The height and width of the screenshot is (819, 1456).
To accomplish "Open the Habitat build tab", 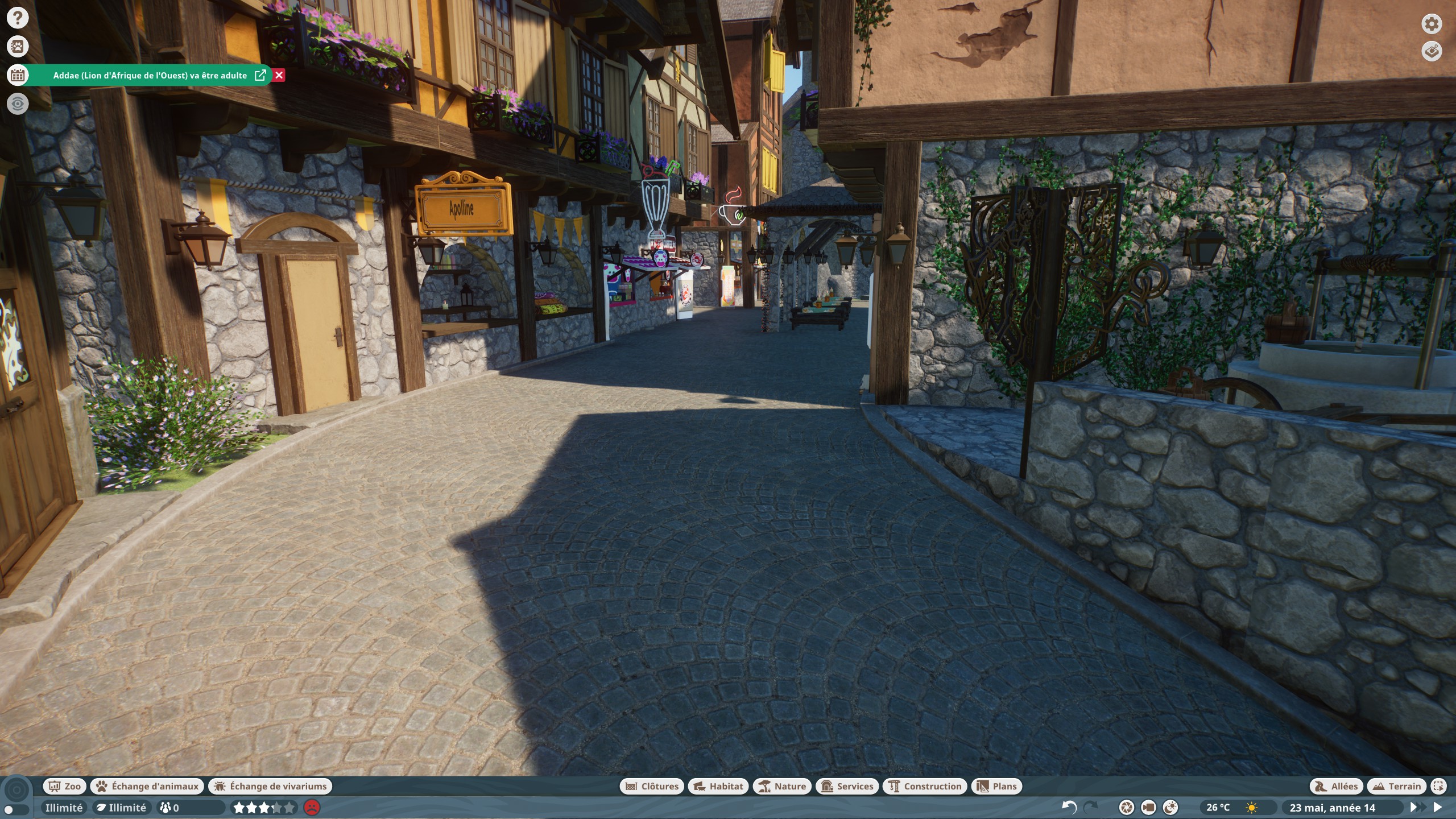I will [718, 786].
